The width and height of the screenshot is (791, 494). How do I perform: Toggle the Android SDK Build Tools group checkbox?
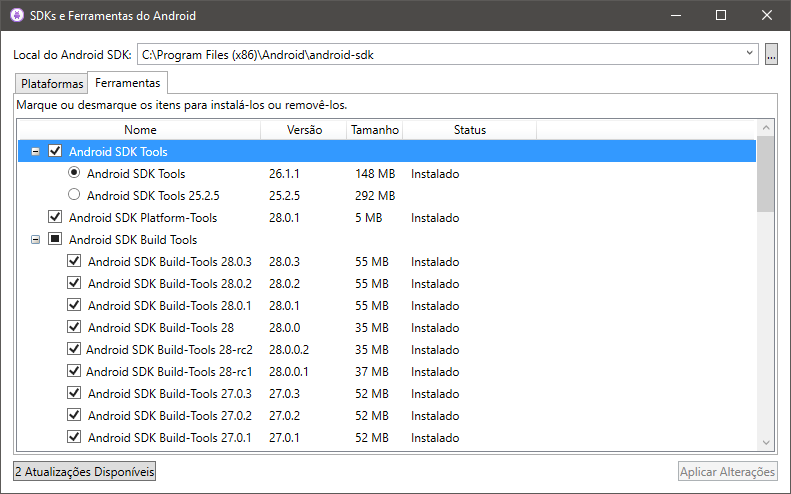tap(55, 239)
